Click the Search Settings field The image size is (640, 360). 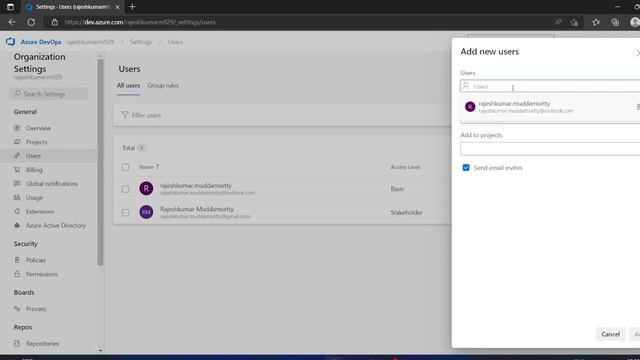coord(49,94)
